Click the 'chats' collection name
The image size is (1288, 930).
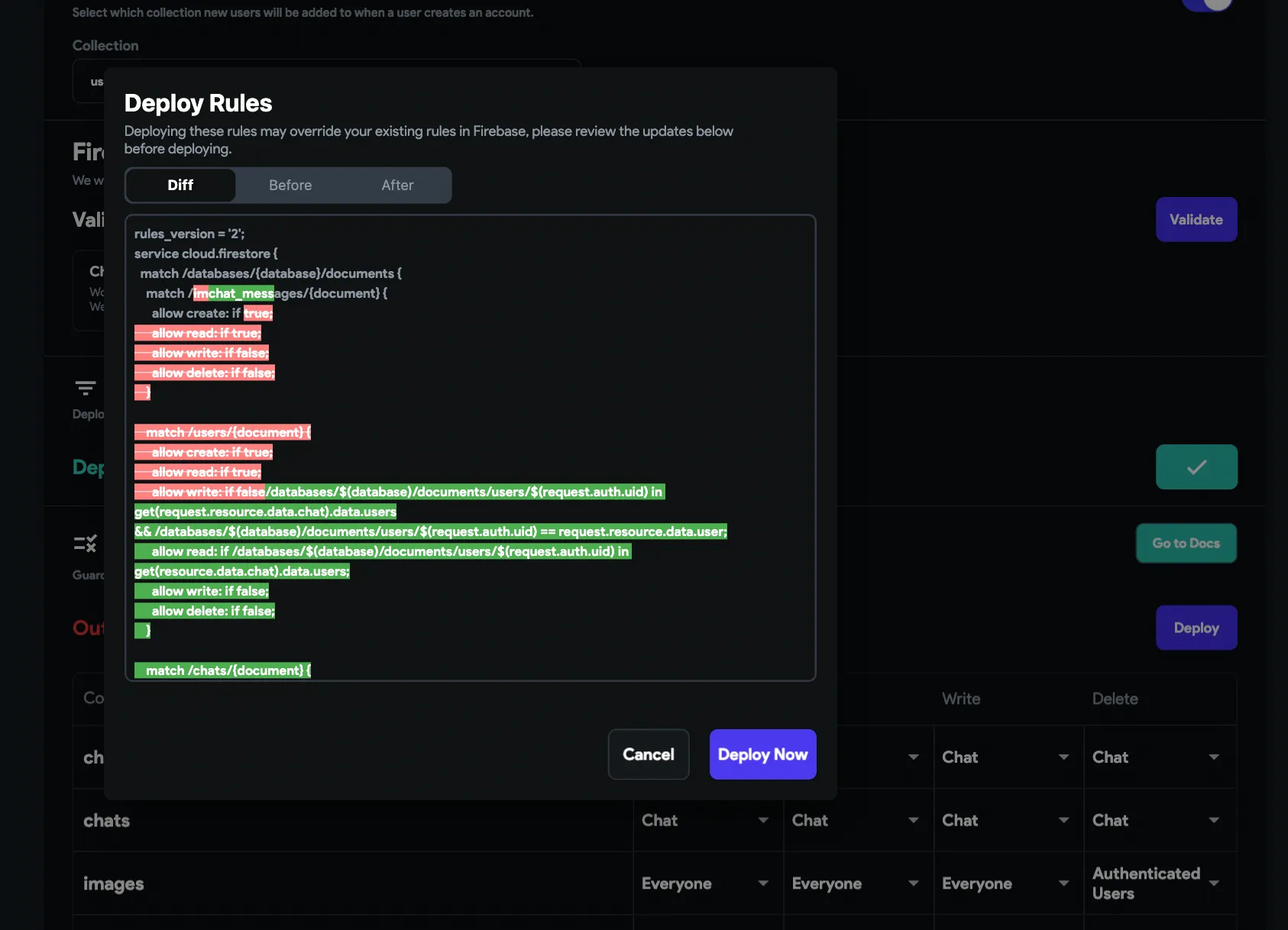coord(106,821)
